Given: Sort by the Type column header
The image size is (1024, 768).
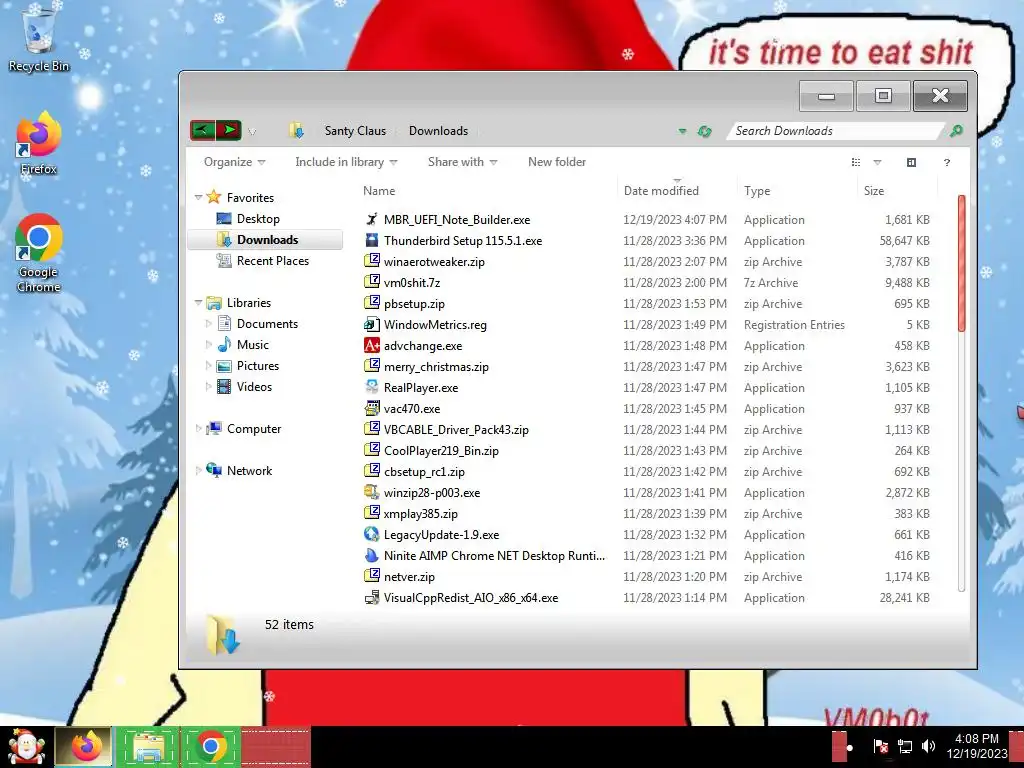Looking at the screenshot, I should 757,191.
